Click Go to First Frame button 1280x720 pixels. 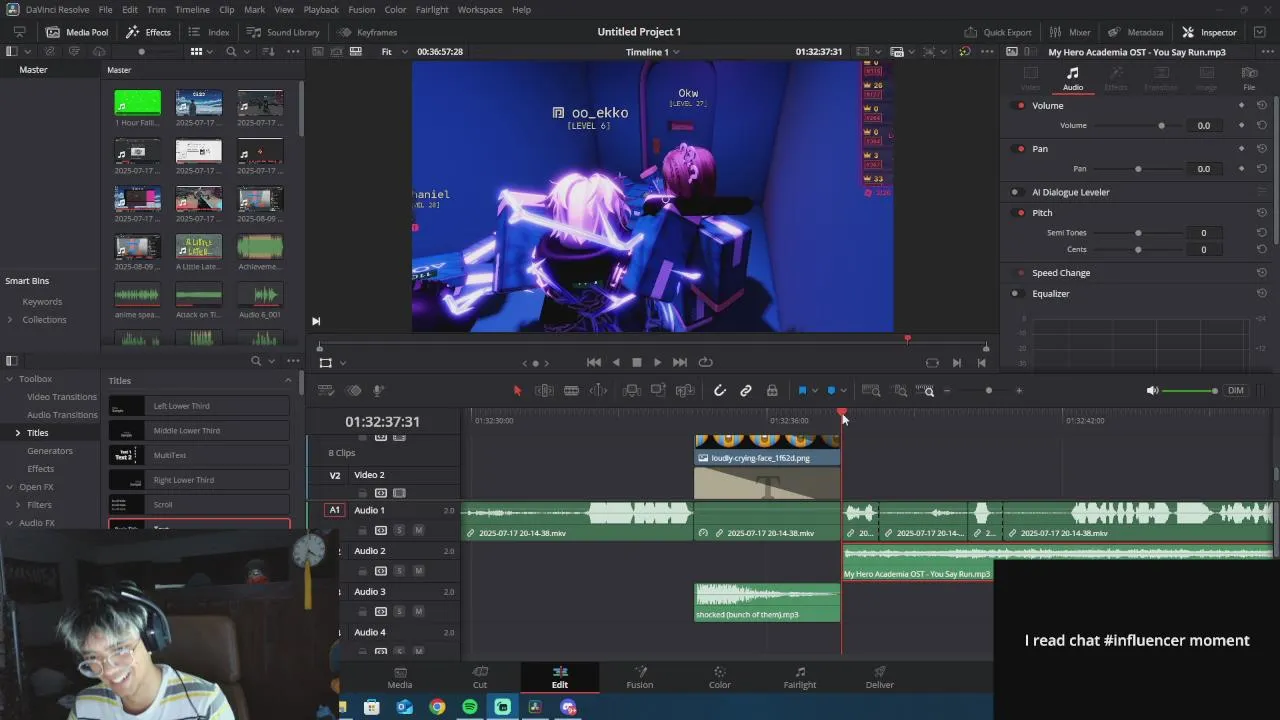click(x=593, y=362)
